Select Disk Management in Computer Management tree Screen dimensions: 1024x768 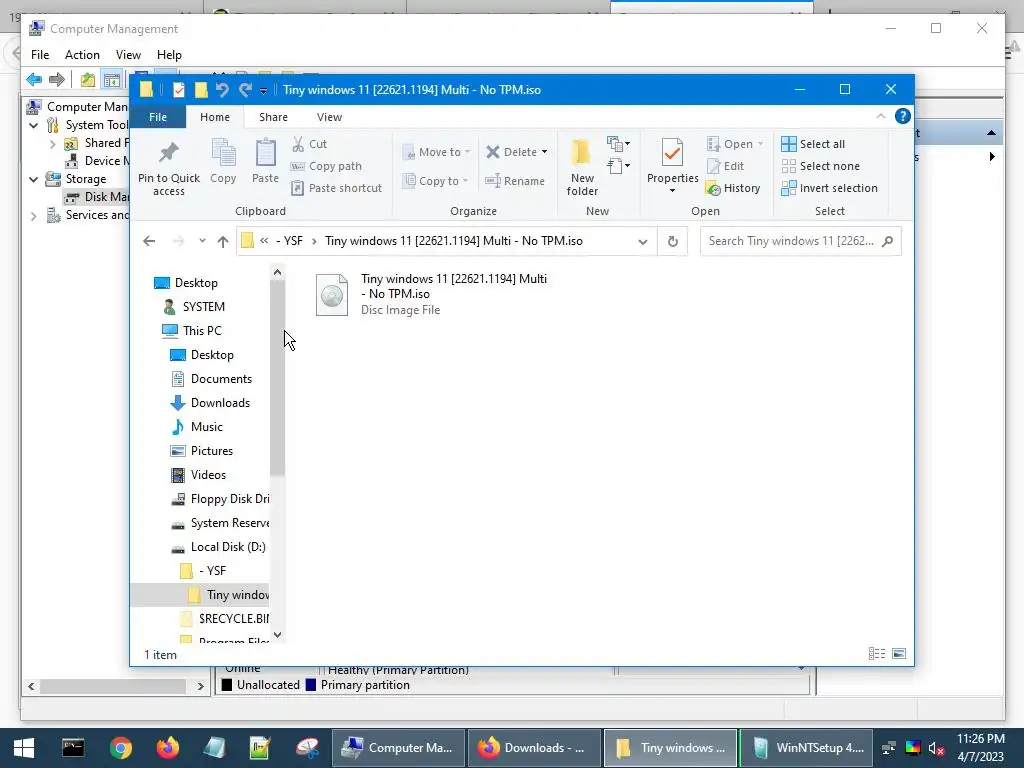(x=97, y=197)
